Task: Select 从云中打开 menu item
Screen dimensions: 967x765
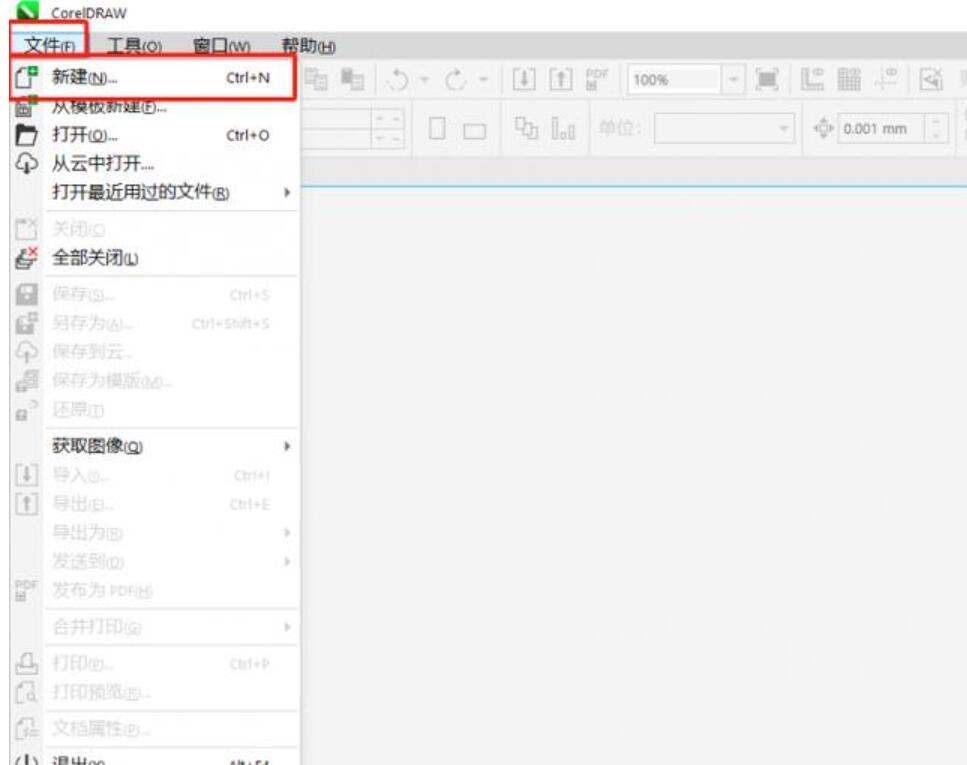Action: coord(154,163)
